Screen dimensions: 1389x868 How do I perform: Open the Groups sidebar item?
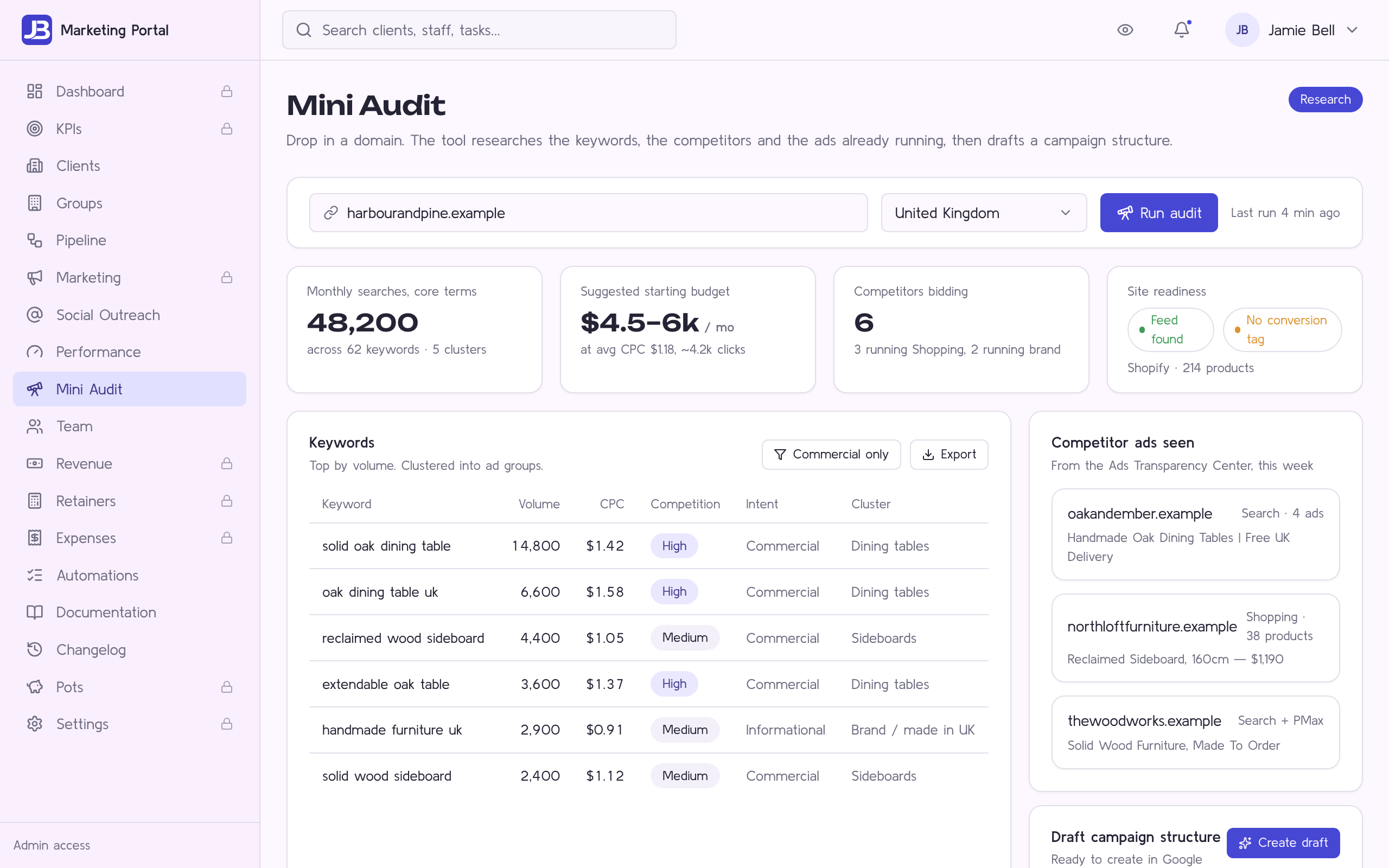pyautogui.click(x=130, y=203)
